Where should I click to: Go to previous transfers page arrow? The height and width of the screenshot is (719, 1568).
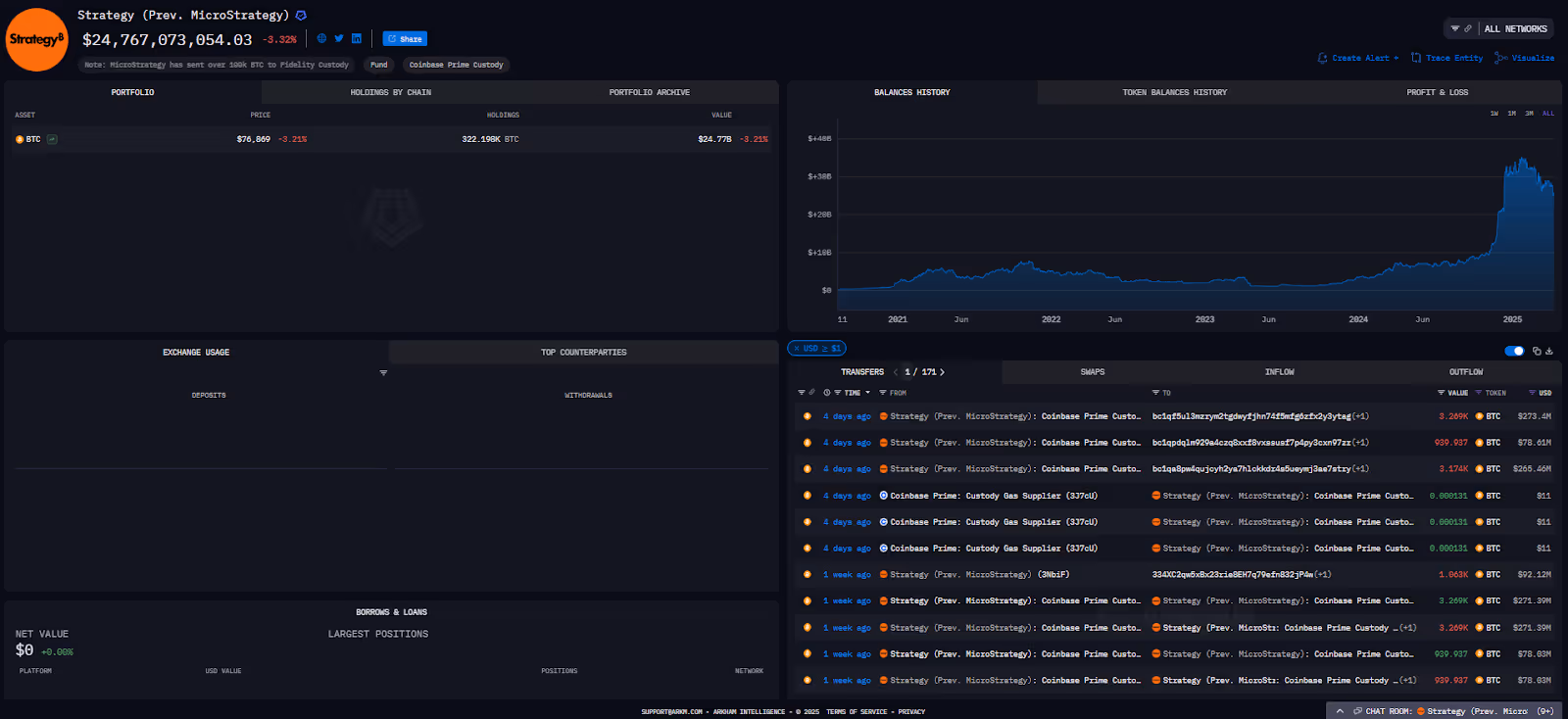(895, 372)
